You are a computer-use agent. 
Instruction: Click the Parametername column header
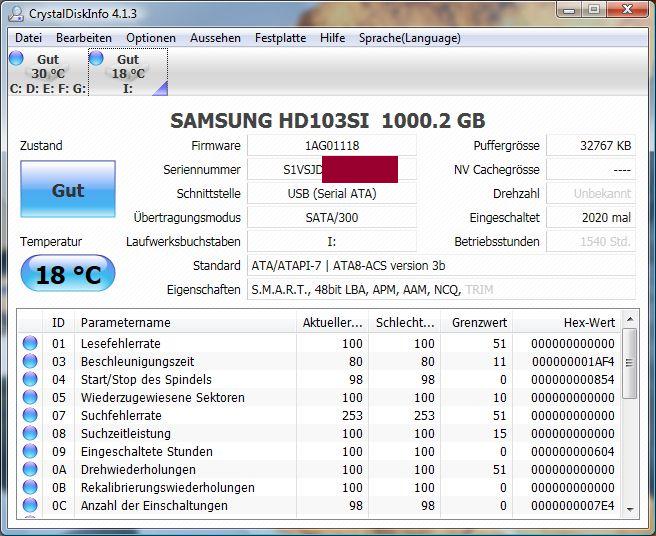click(x=185, y=322)
